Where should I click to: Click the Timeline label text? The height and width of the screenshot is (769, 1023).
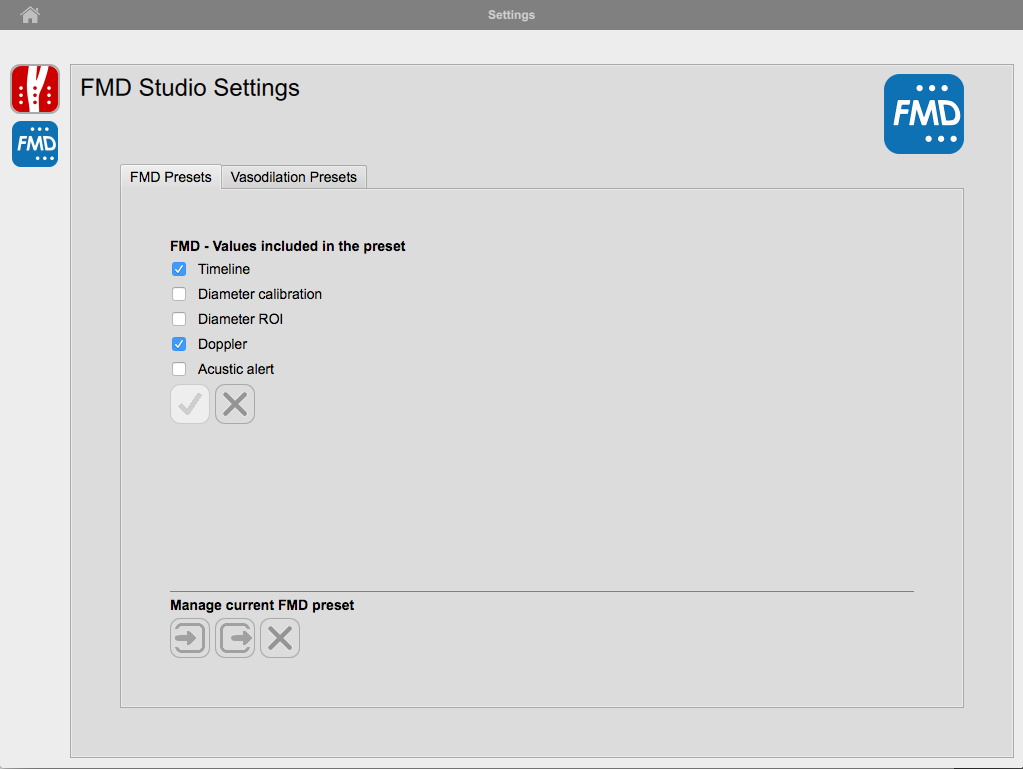(x=224, y=269)
